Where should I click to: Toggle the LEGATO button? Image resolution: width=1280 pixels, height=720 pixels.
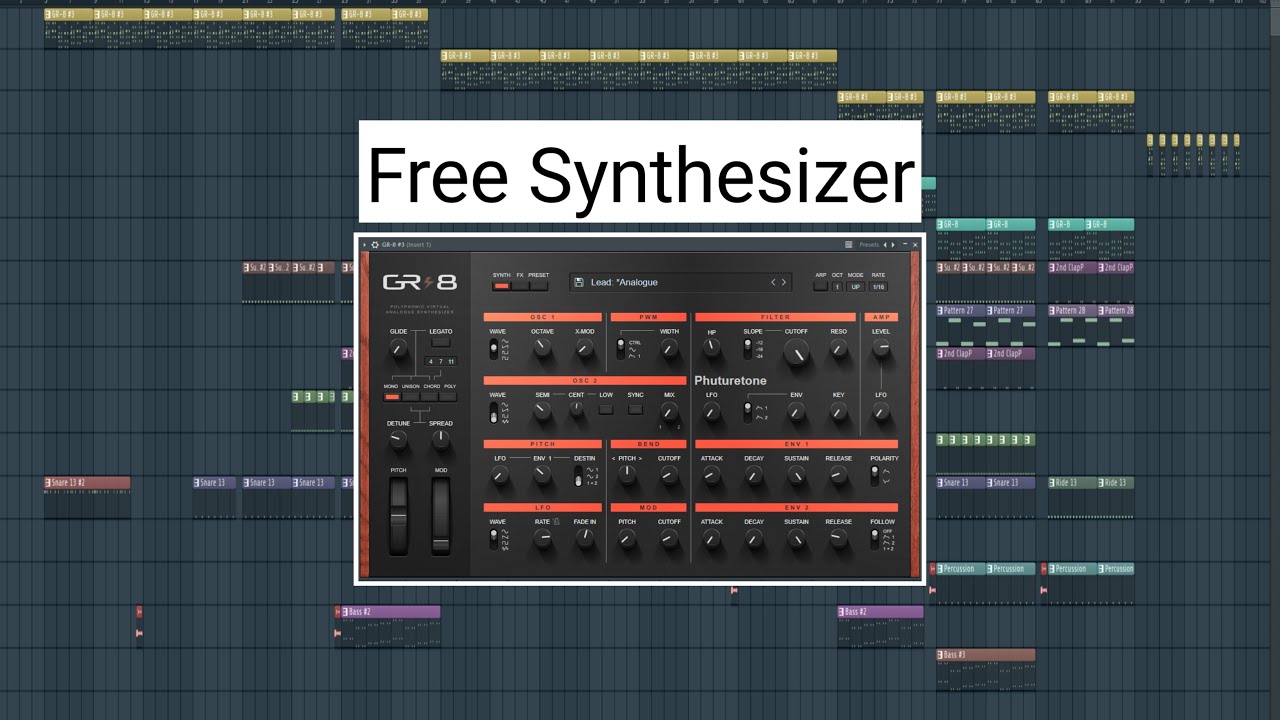tap(440, 342)
